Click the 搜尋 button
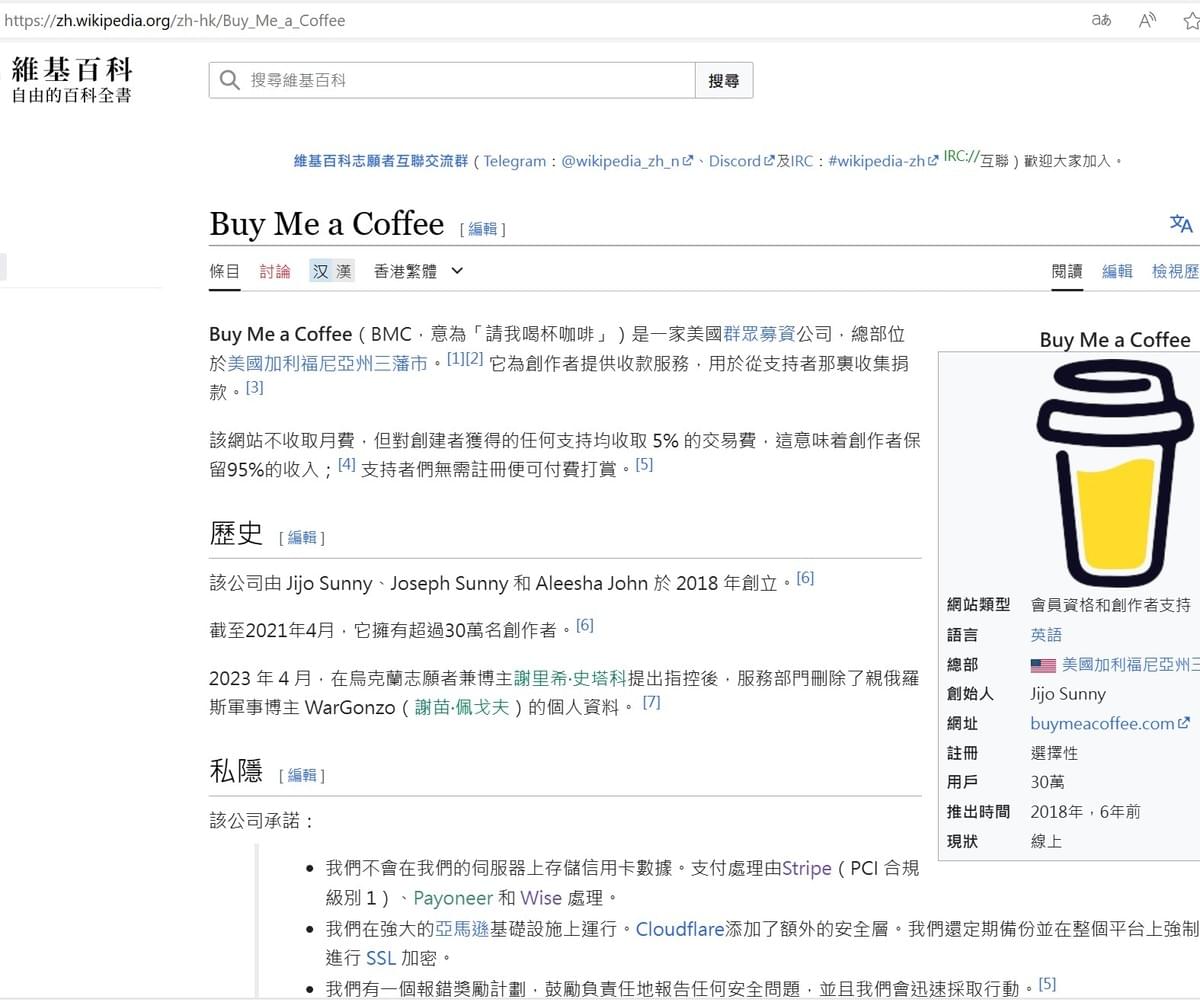The image size is (1200, 1000). click(x=723, y=81)
